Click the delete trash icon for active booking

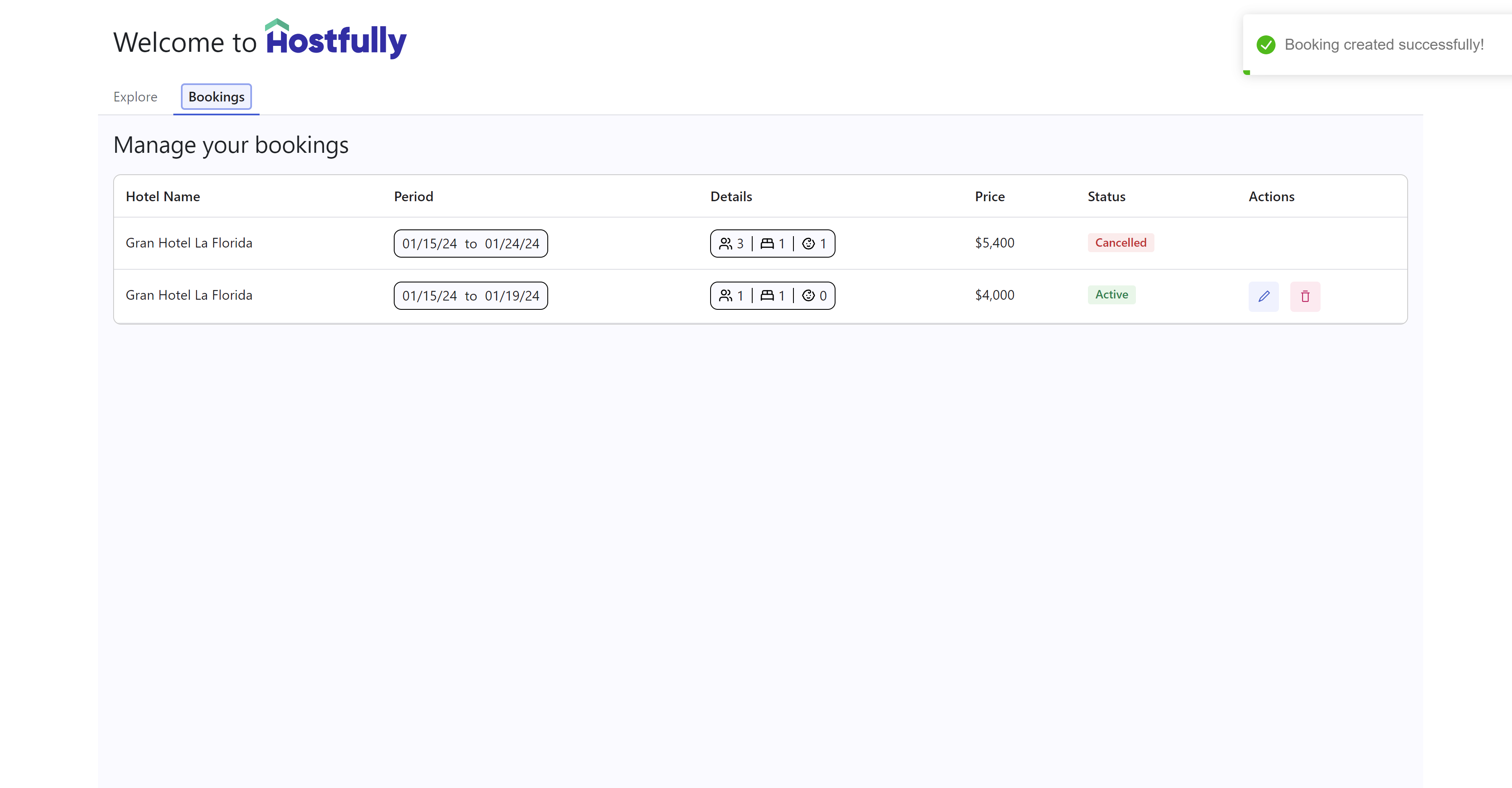click(1305, 296)
